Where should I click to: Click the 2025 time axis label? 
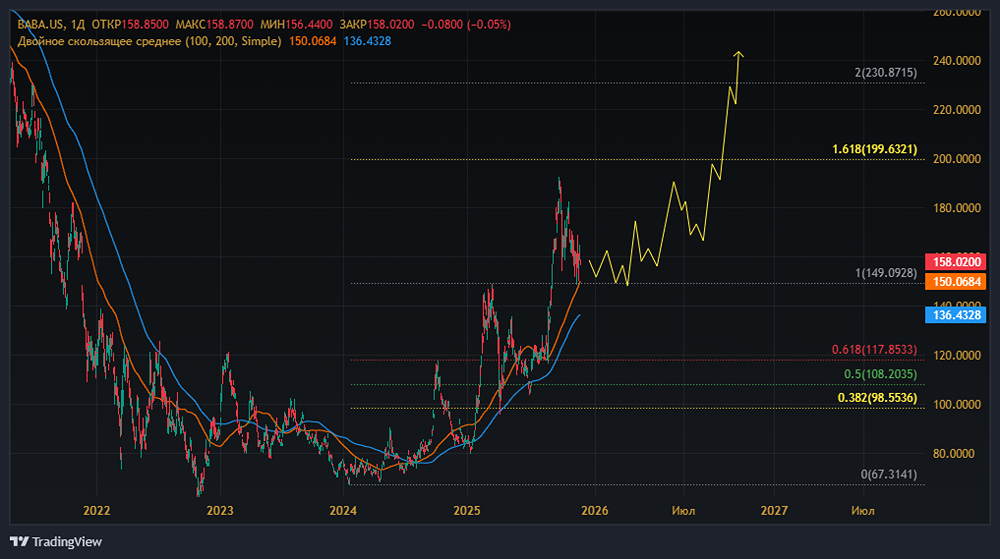467,511
